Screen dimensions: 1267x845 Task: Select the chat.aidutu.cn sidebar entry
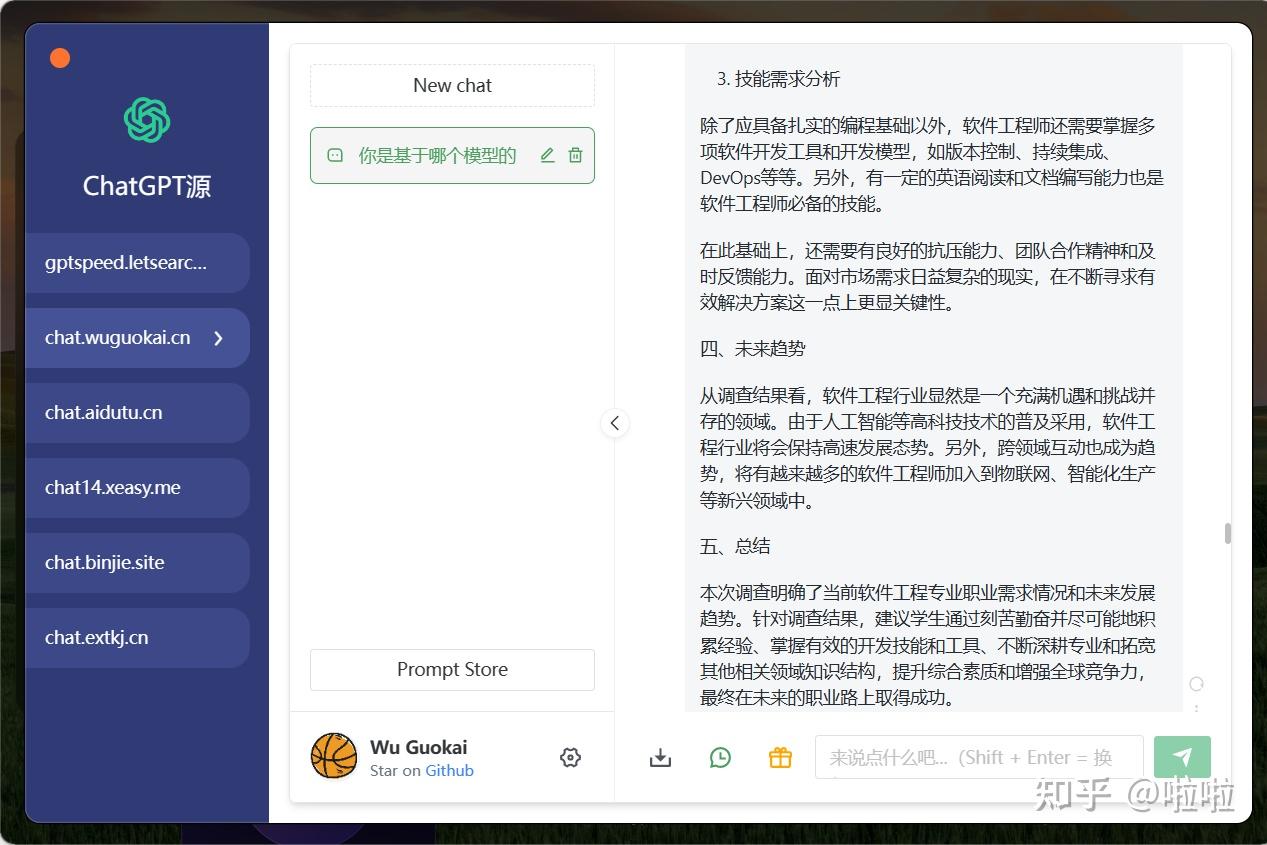(x=137, y=412)
